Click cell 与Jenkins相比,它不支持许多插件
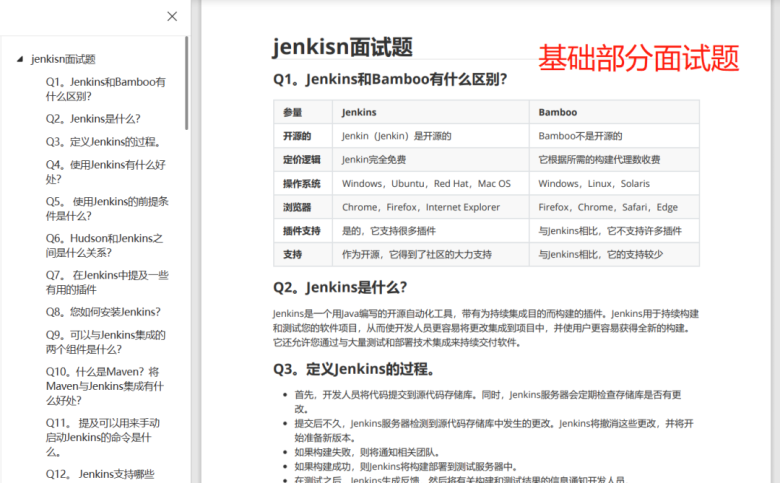Screen dimensions: 780x483 click(614, 231)
